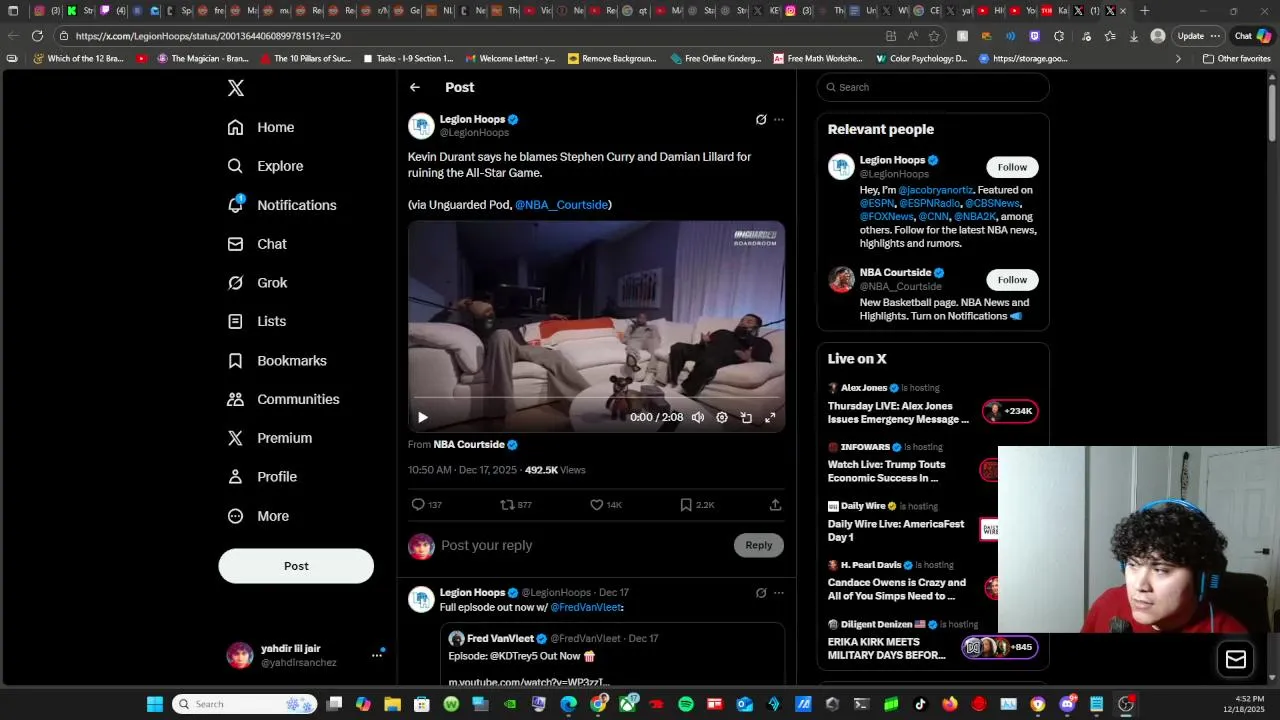Open File Explorer from the taskbar
1280x720 pixels.
point(392,704)
